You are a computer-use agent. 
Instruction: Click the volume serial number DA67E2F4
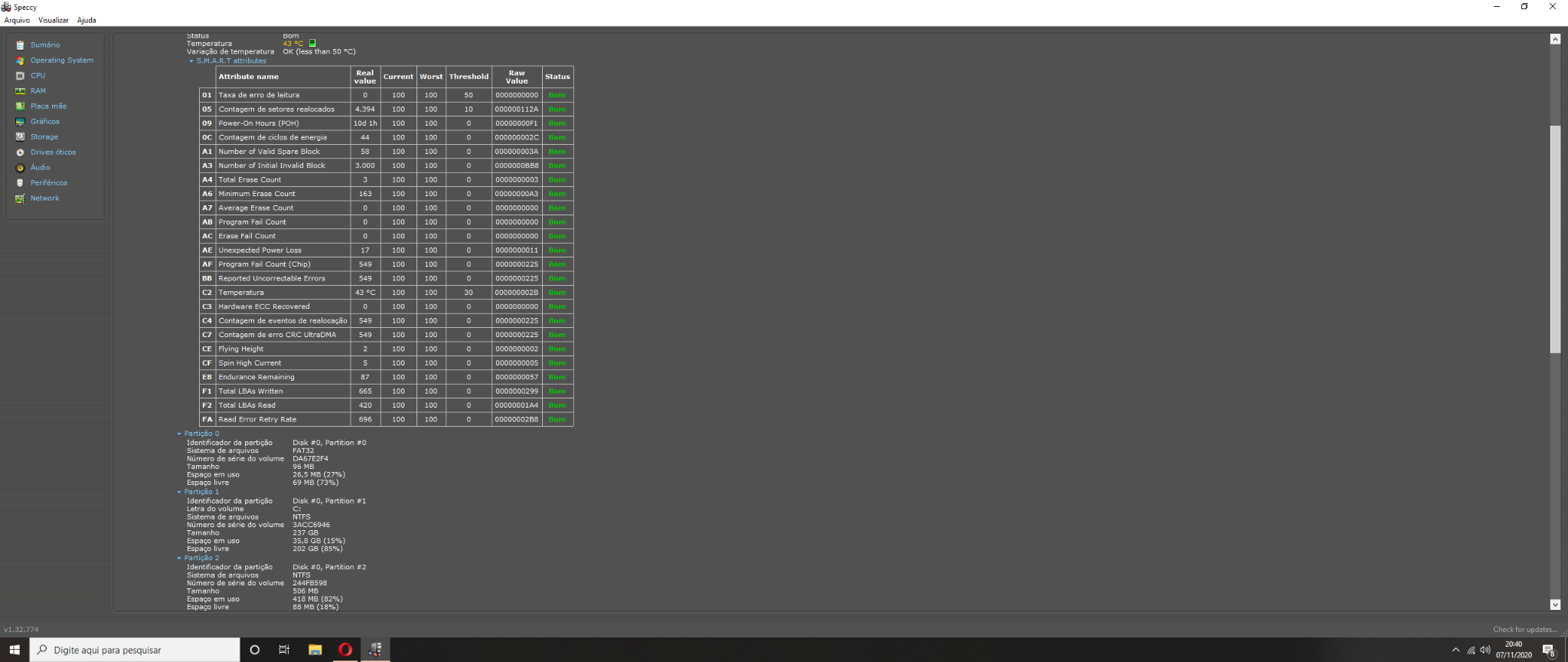pos(310,459)
